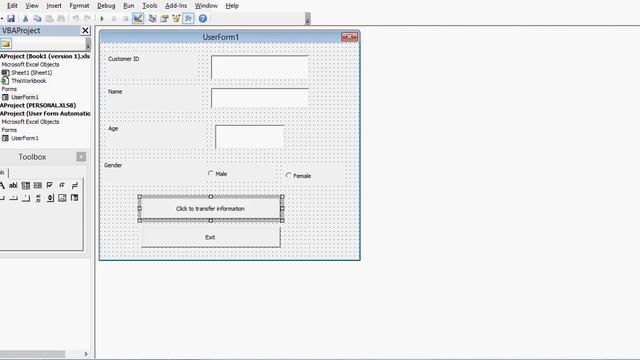The width and height of the screenshot is (640, 360).
Task: Select the ScrollBar control in Toolbox
Action: [38, 198]
